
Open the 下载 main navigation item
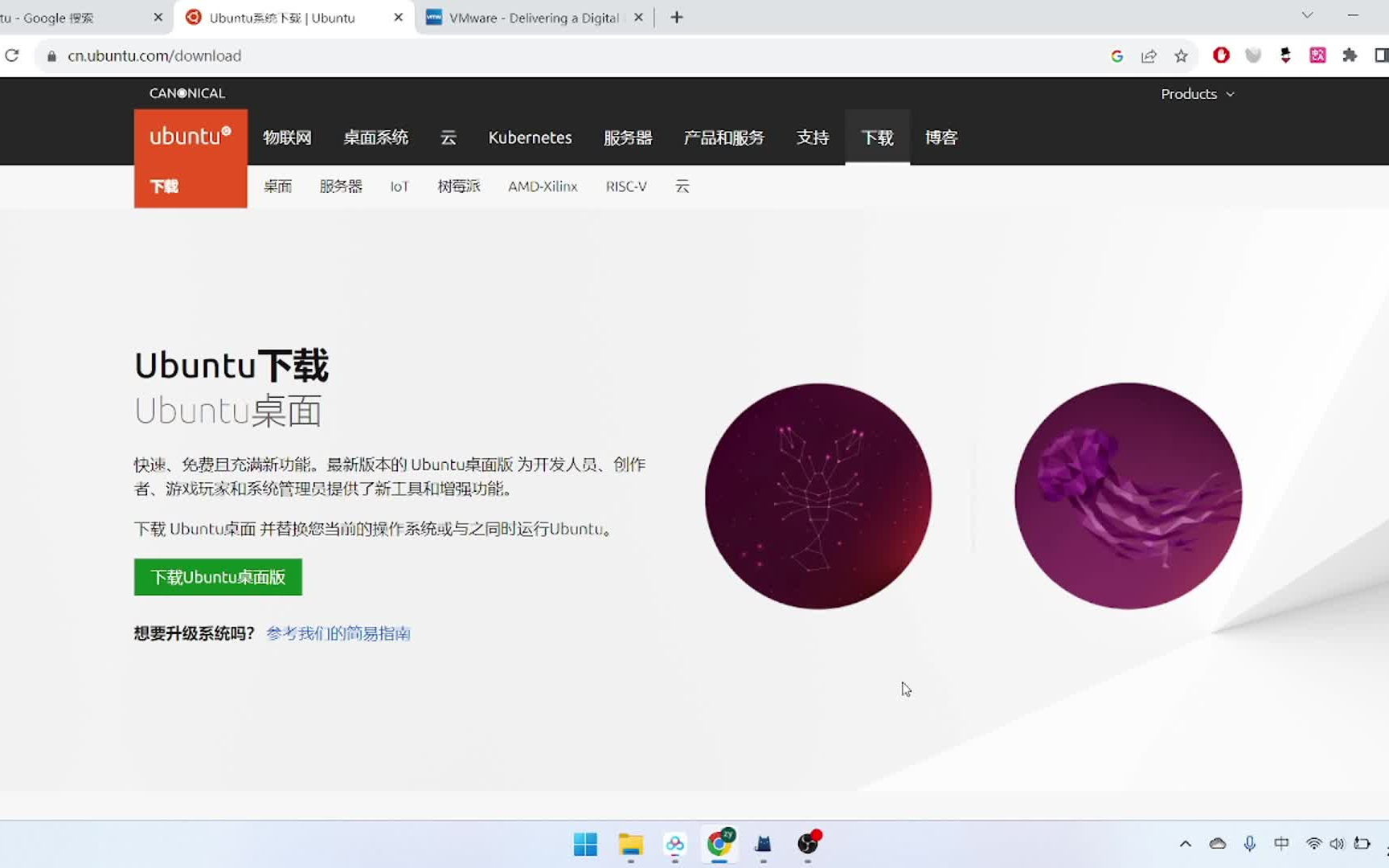(877, 137)
